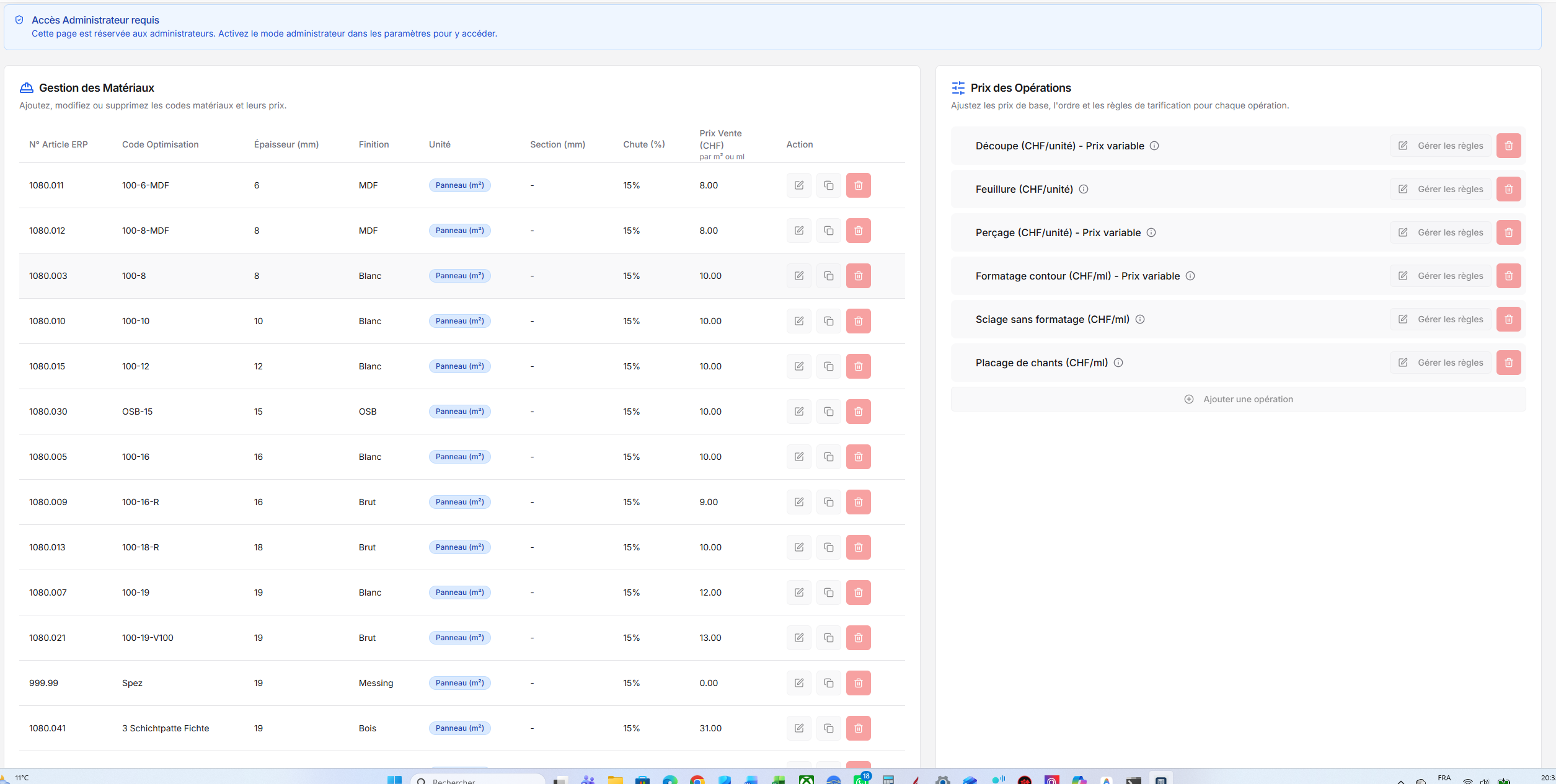
Task: Open Gérer les règles for Découpe
Action: point(1441,146)
